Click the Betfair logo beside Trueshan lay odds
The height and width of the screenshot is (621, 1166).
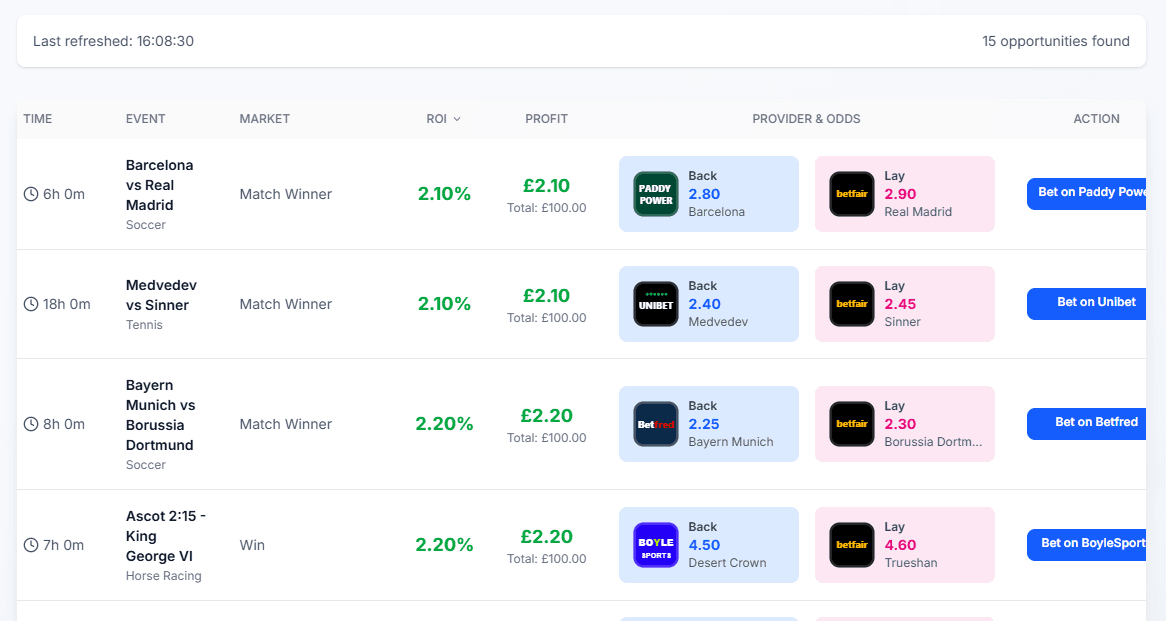[x=851, y=544]
